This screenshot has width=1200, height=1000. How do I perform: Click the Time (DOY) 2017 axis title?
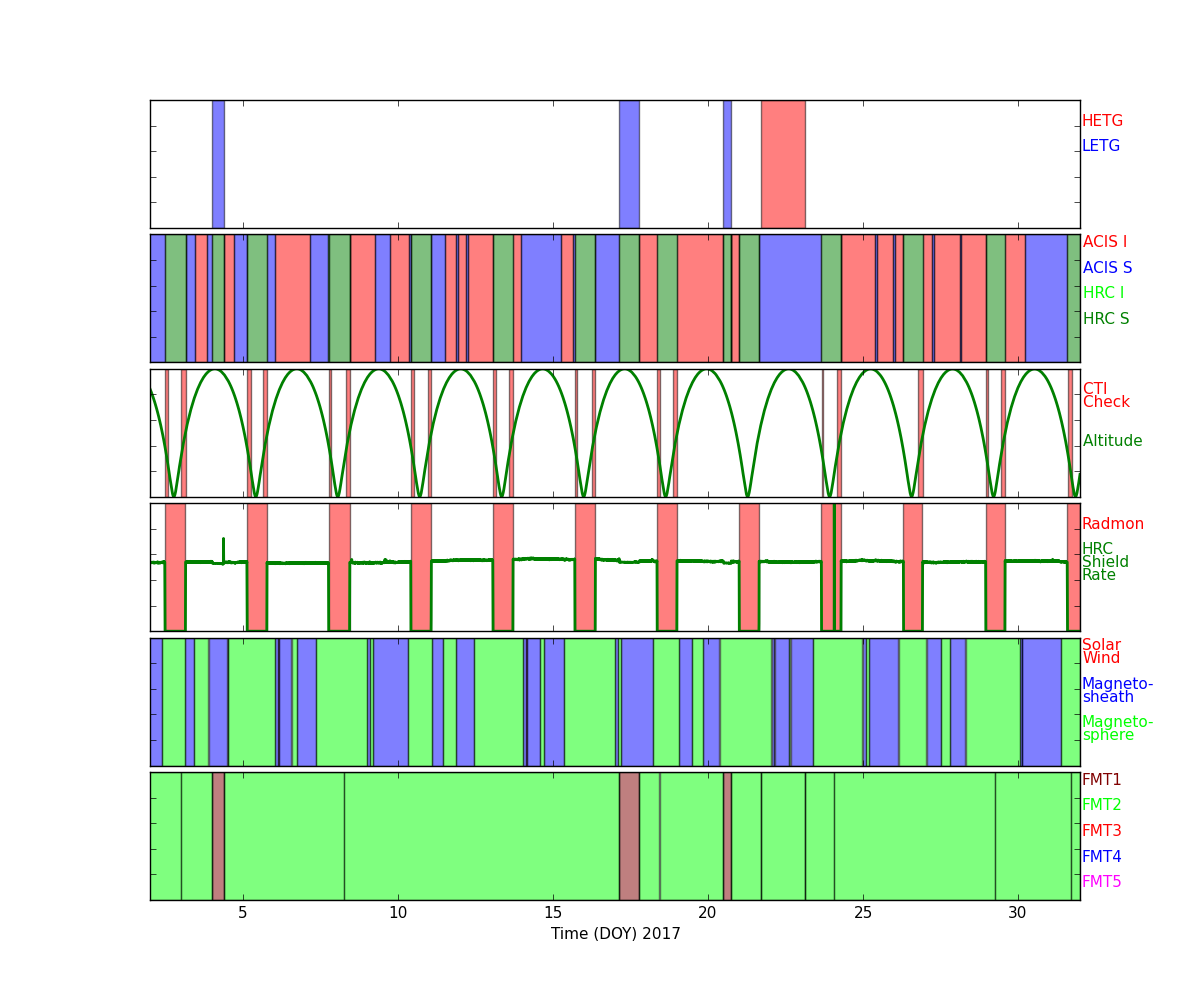[615, 934]
